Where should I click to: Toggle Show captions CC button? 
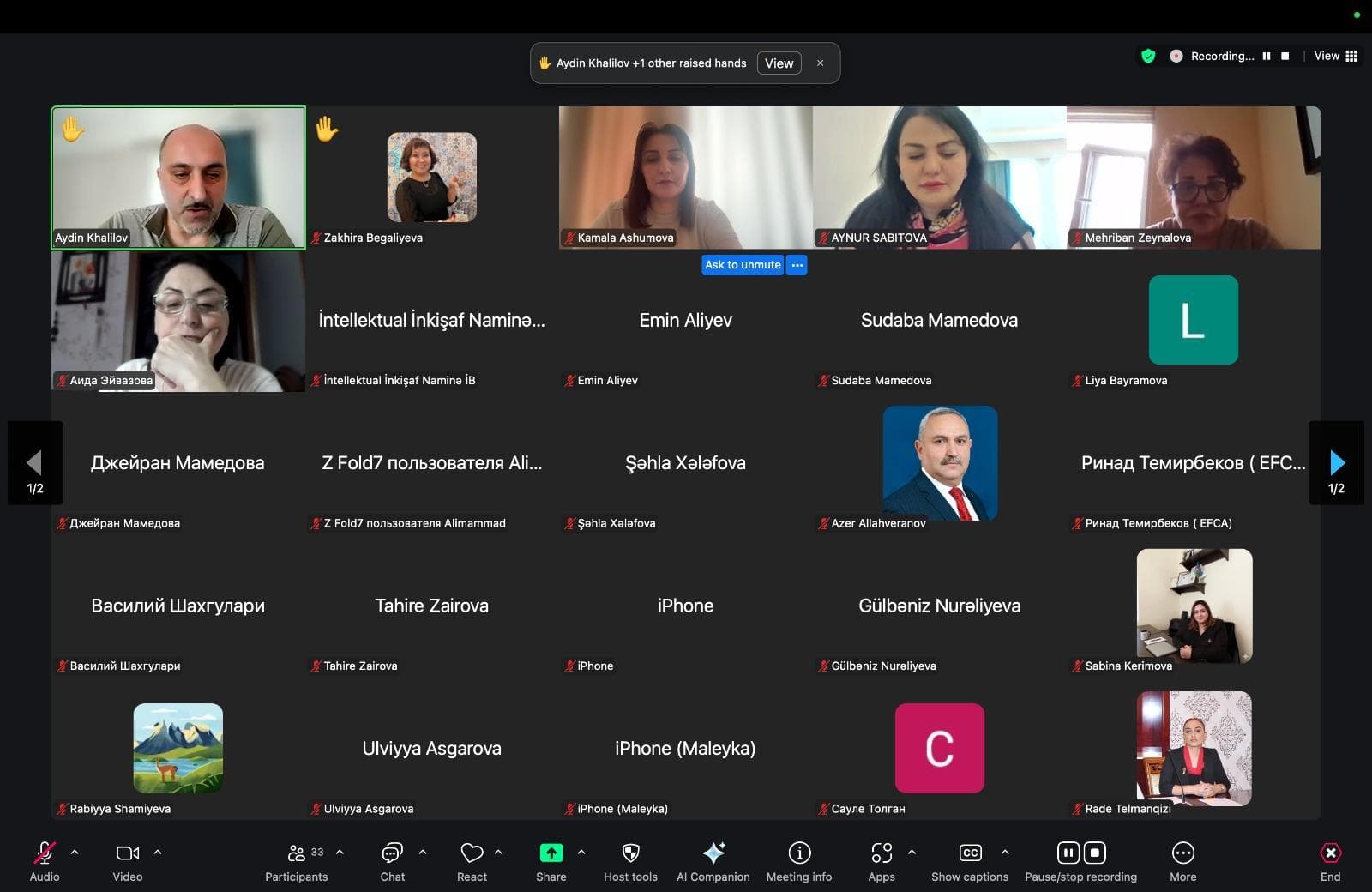coord(970,853)
